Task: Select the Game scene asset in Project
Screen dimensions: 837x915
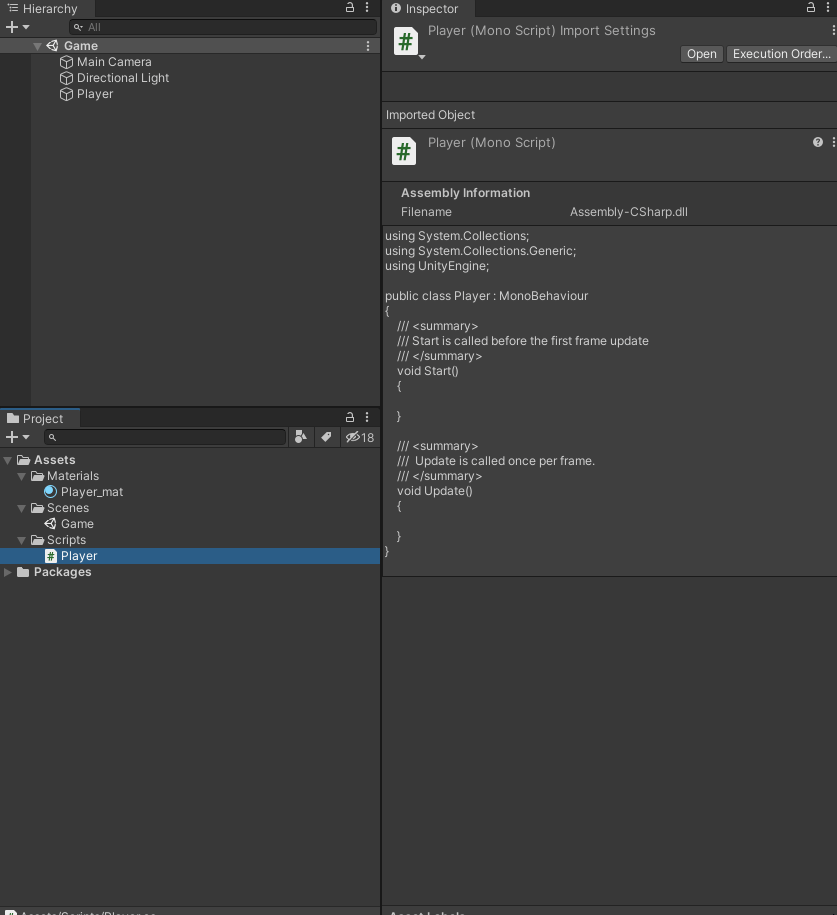Action: click(77, 524)
